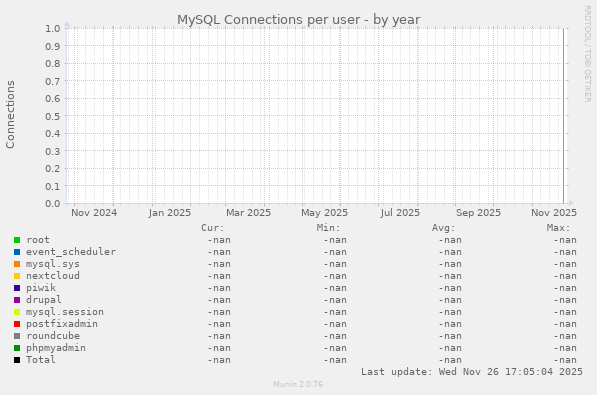Select the 'drupal' legend label
This screenshot has width=597, height=395.
pos(44,300)
